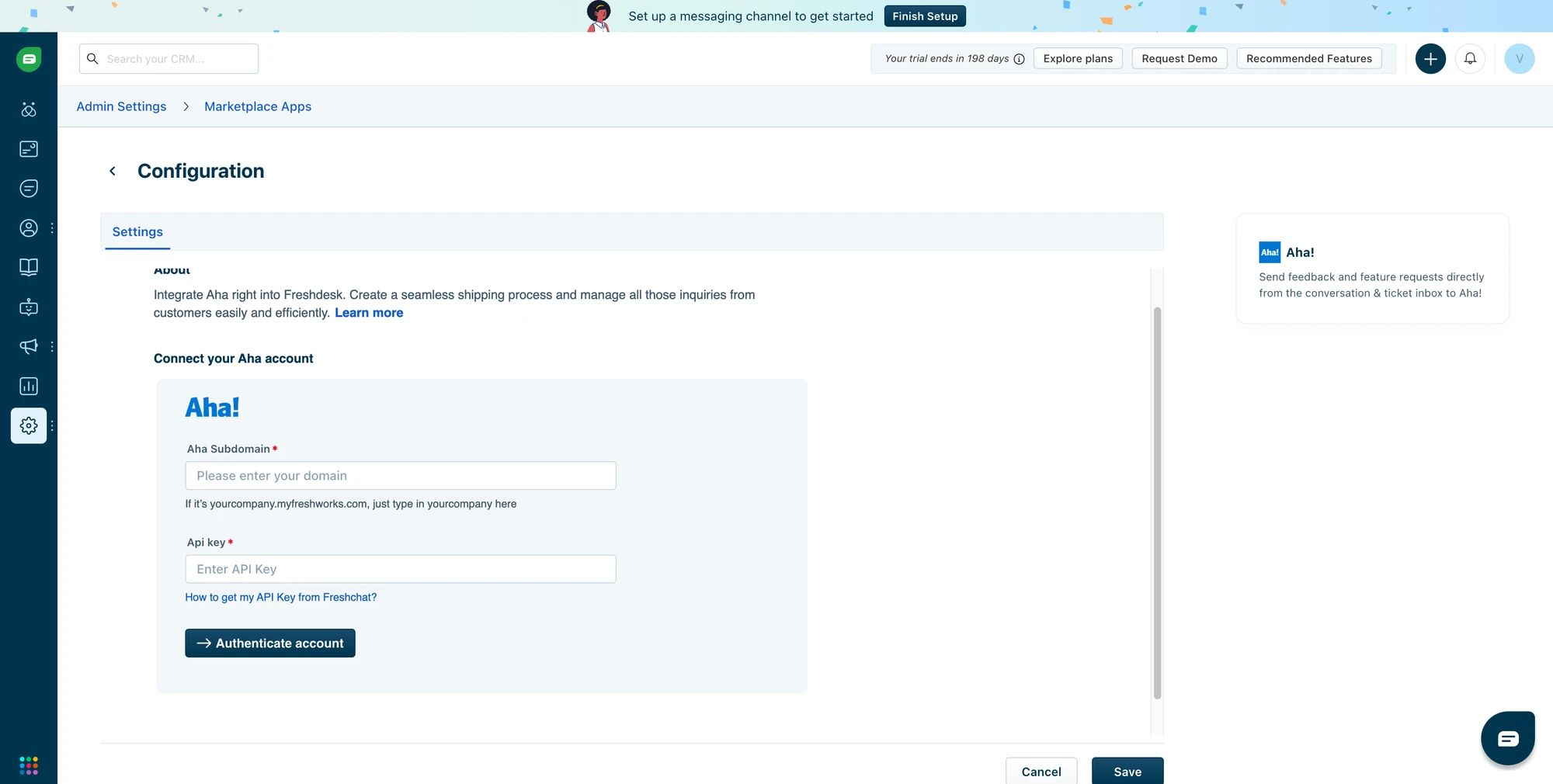Expand the settings submenu dots
This screenshot has height=784, width=1553.
tap(52, 425)
